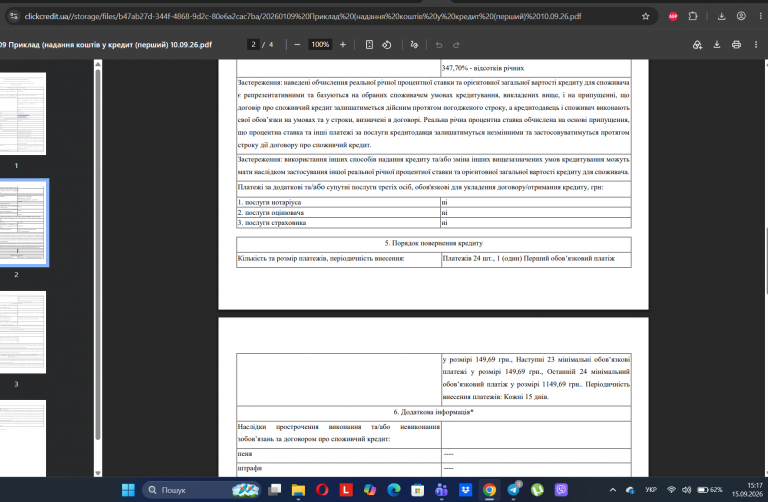Check battery status at 62%
The image size is (768, 502).
pos(710,490)
